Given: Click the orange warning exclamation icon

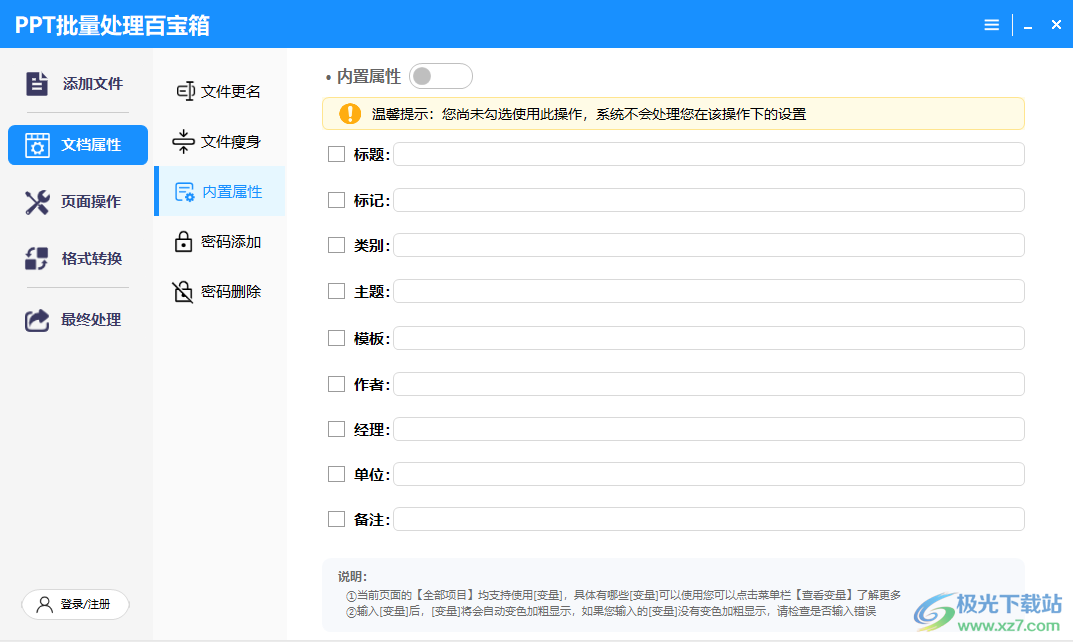Looking at the screenshot, I should pyautogui.click(x=350, y=114).
